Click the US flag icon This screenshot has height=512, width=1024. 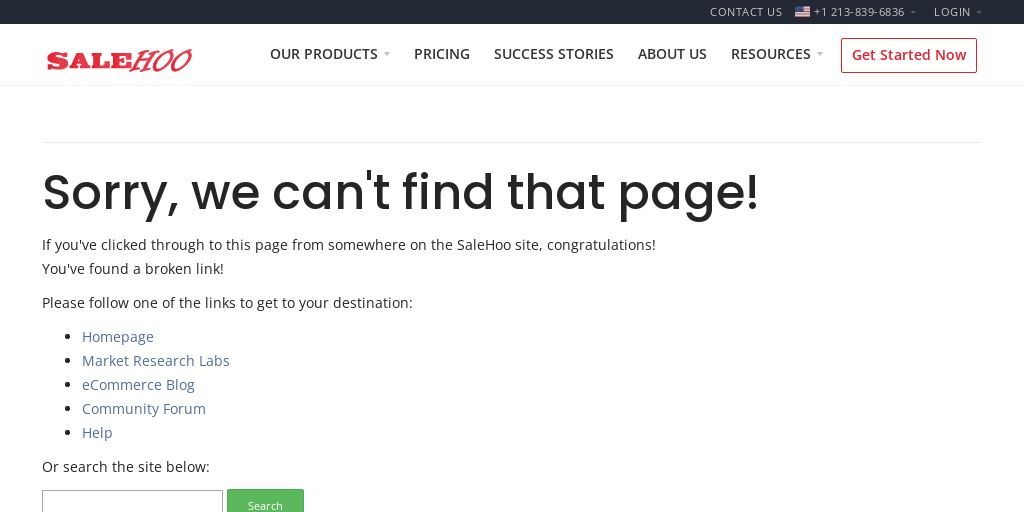tap(802, 12)
